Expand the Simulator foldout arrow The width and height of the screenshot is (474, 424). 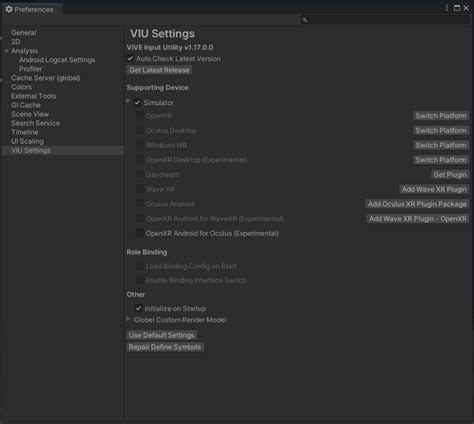tap(128, 101)
